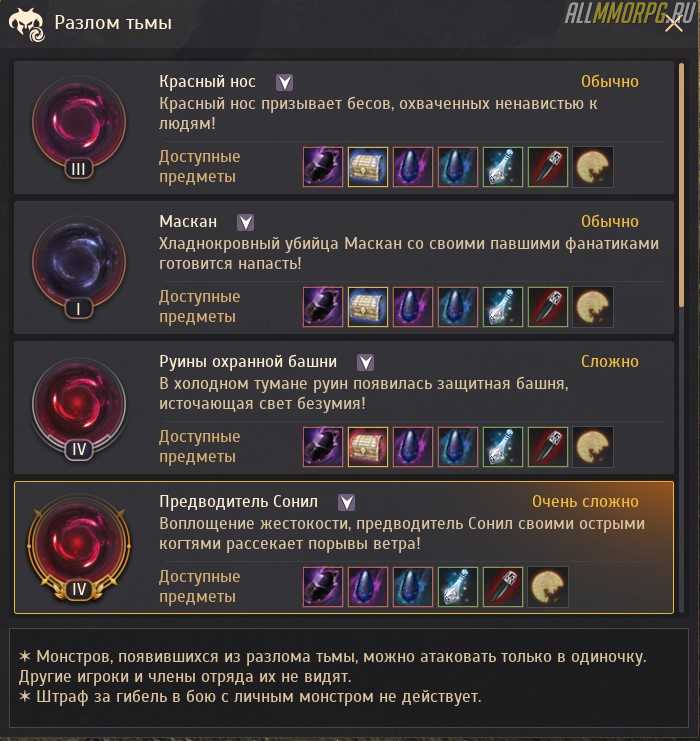Pick the gold-framed Предводитель Сонил portal
Viewport: 700px width, 741px height.
pyautogui.click(x=79, y=548)
